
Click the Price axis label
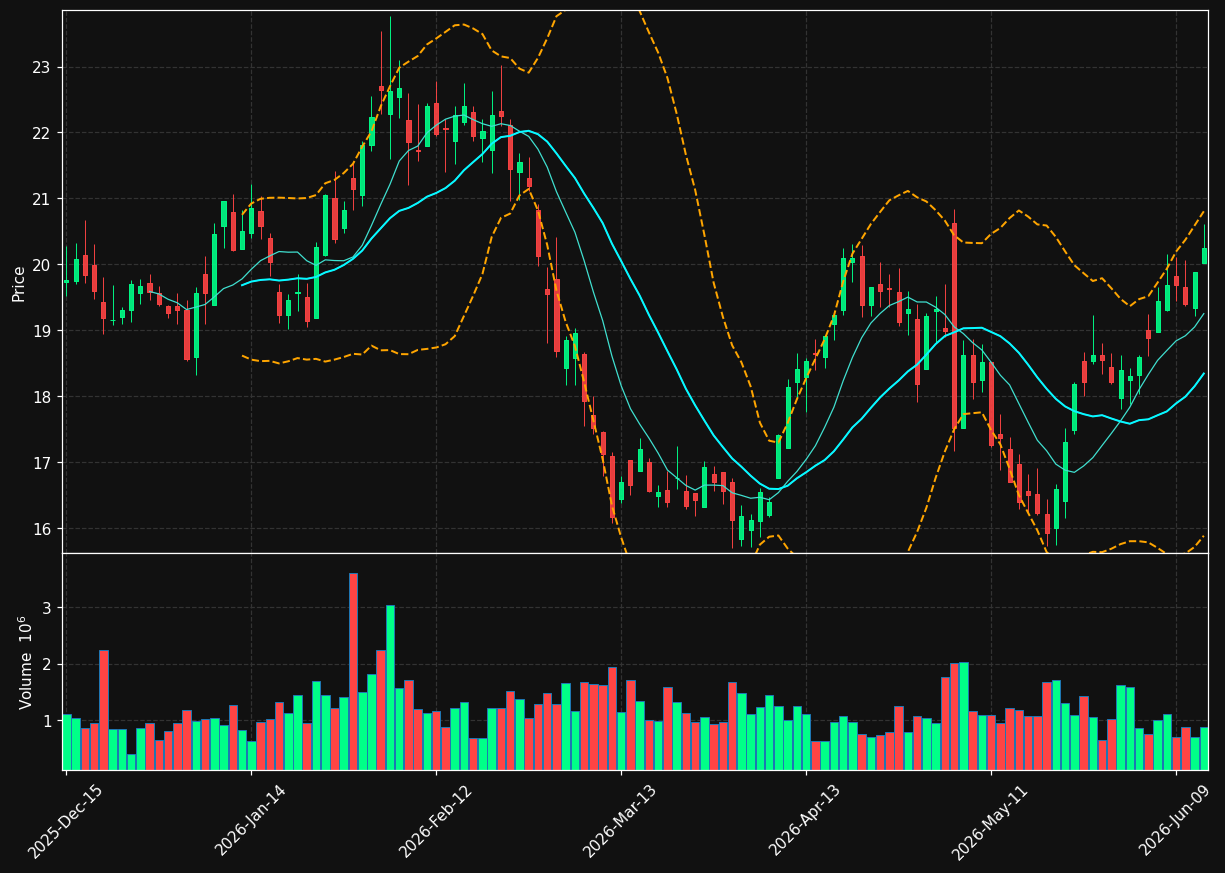point(19,283)
